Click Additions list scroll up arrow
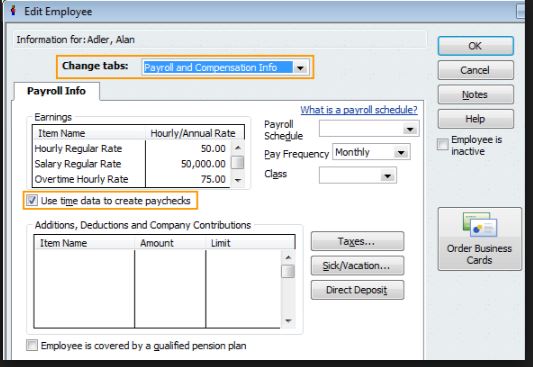Screen dimensions: 533x367 coord(288,257)
